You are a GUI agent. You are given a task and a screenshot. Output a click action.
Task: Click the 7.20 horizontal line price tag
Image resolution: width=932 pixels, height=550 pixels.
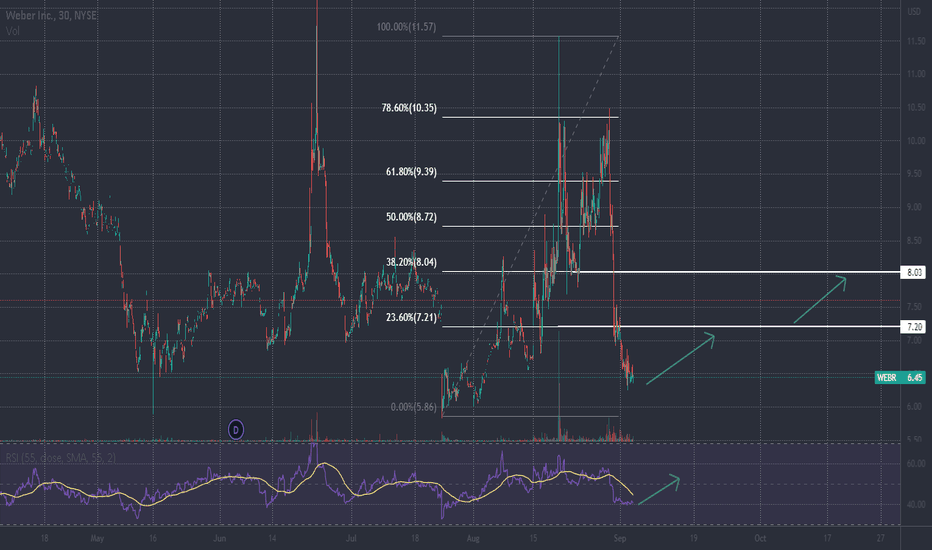[x=913, y=326]
